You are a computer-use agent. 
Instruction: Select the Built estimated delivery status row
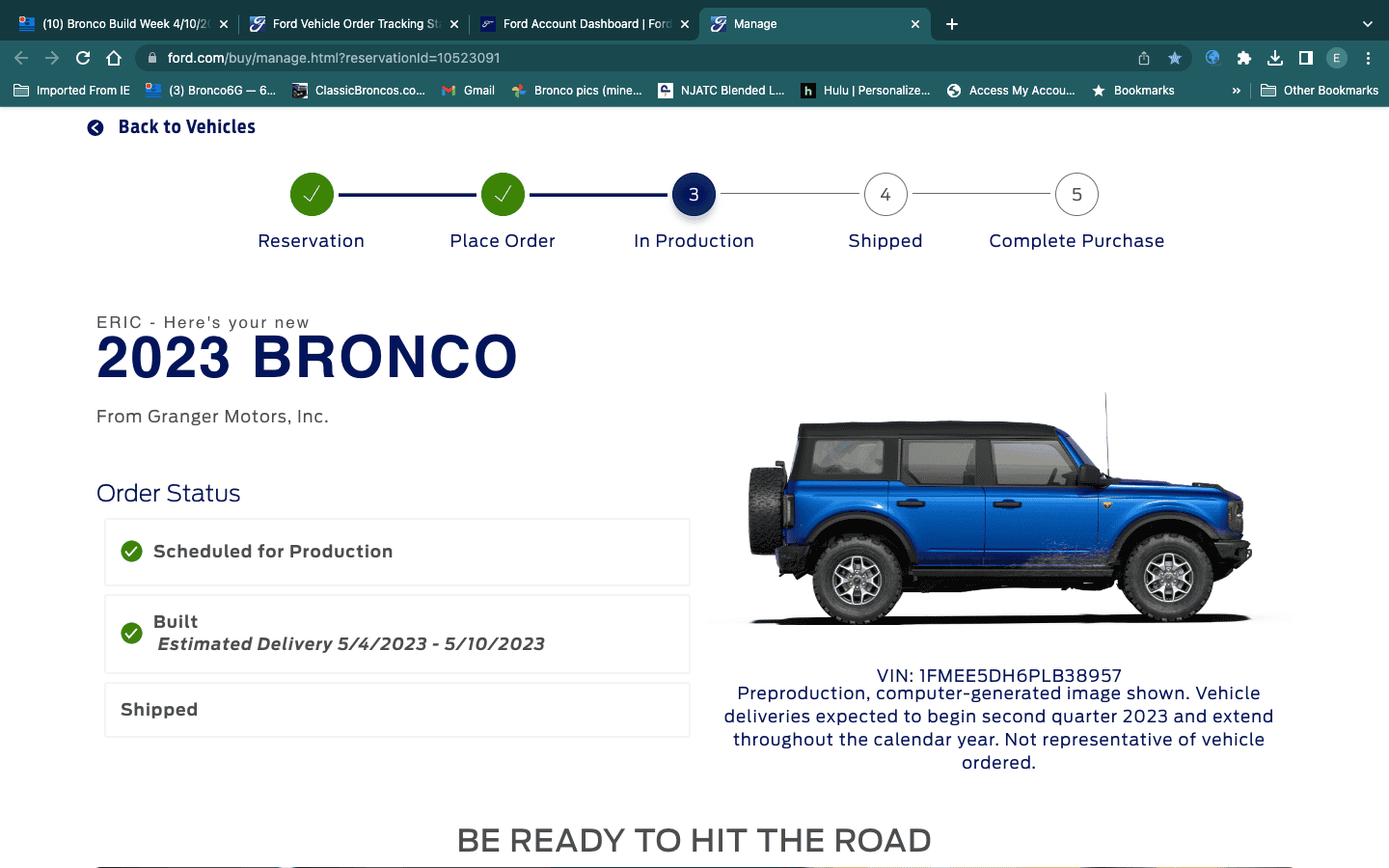coord(397,634)
